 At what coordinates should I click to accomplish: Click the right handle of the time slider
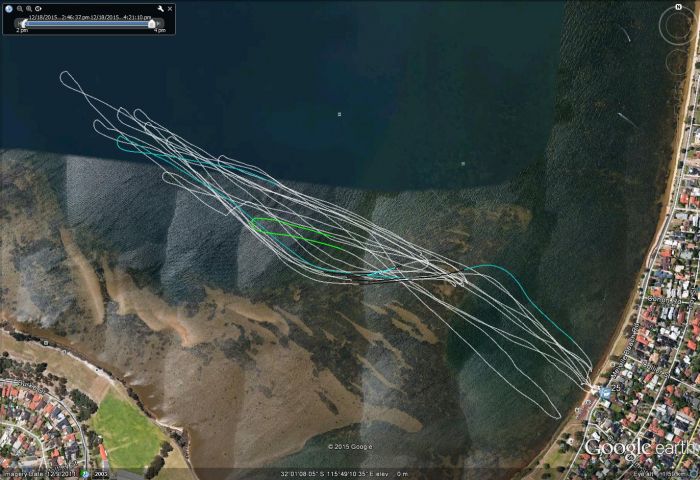pos(152,23)
